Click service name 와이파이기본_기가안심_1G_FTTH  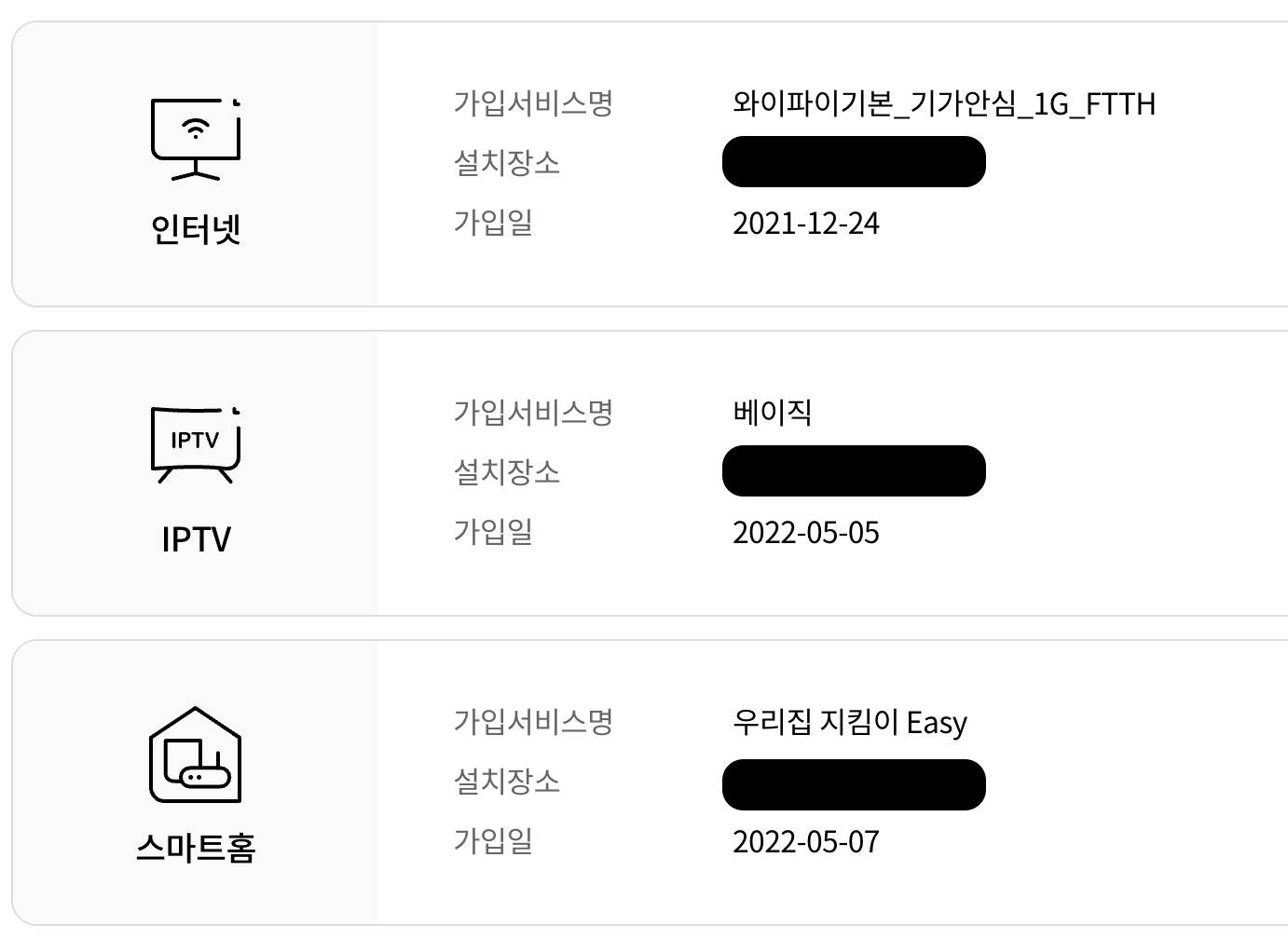[x=943, y=103]
